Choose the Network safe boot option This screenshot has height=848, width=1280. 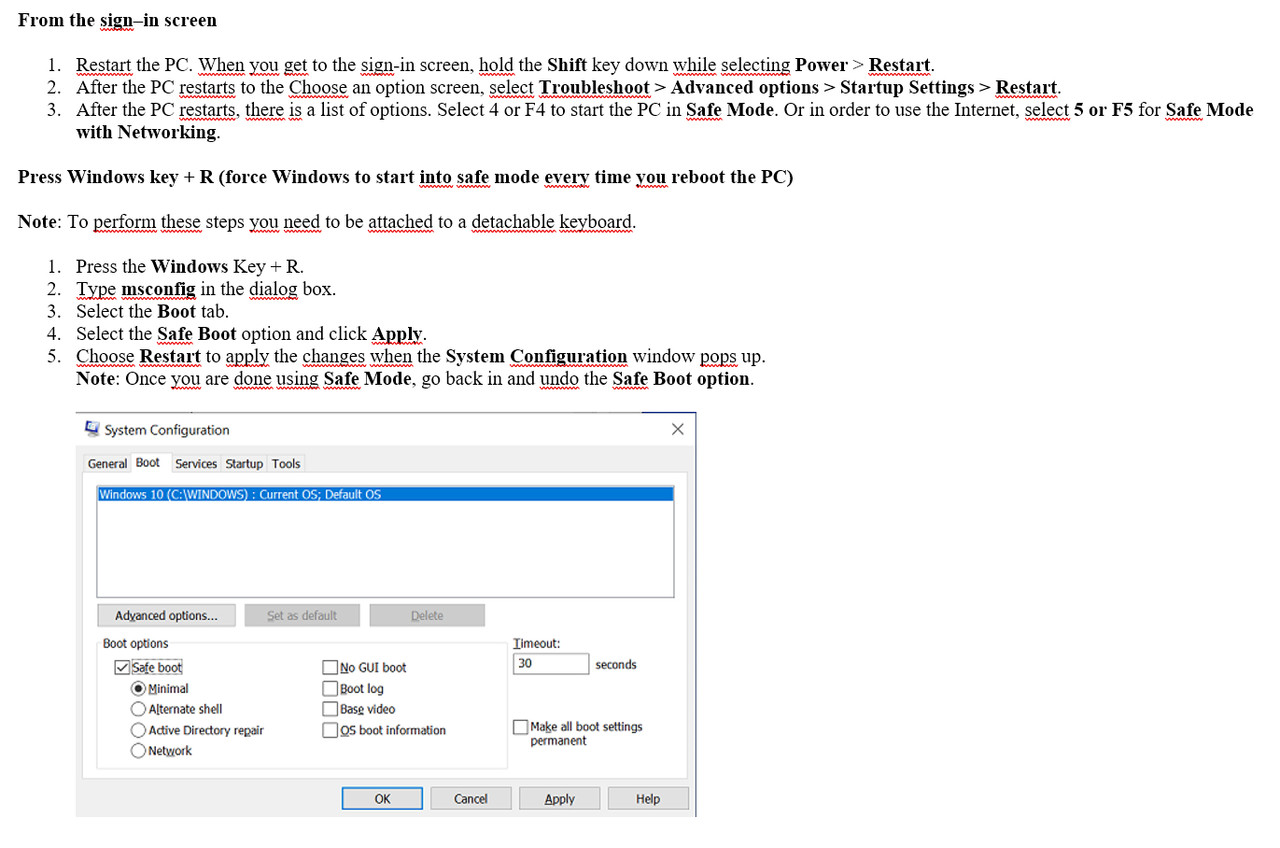[x=138, y=751]
